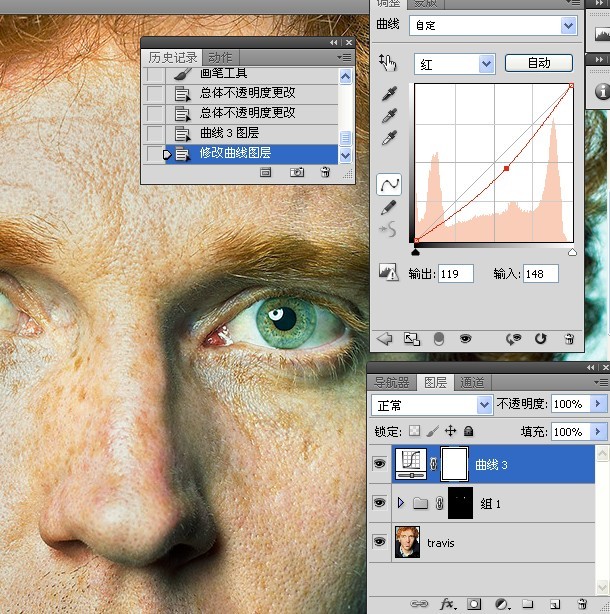Screen dimensions: 610x614
Task: Click the black input level slider
Action: click(x=415, y=253)
